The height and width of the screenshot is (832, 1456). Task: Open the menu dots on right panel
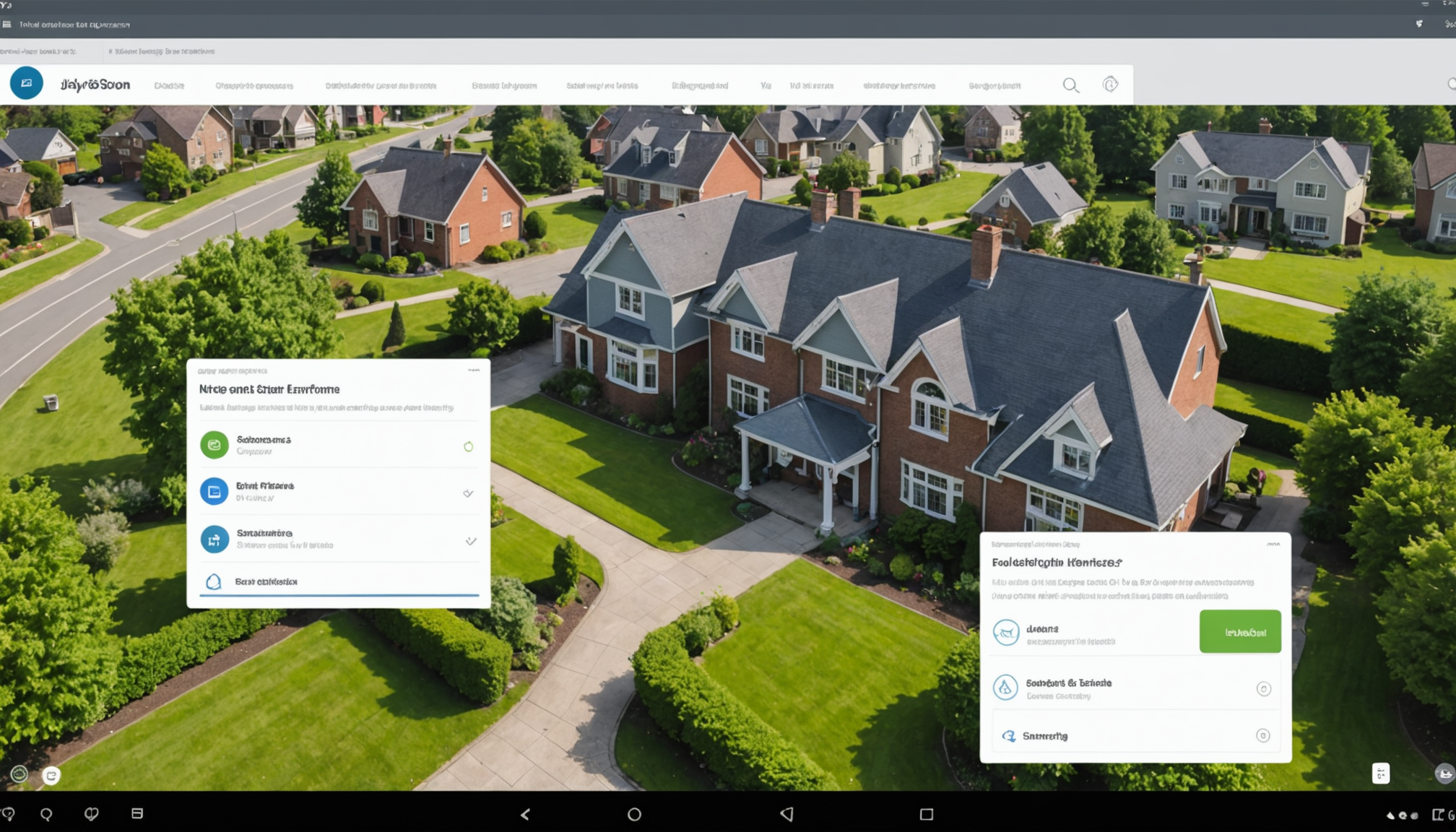[x=1273, y=545]
